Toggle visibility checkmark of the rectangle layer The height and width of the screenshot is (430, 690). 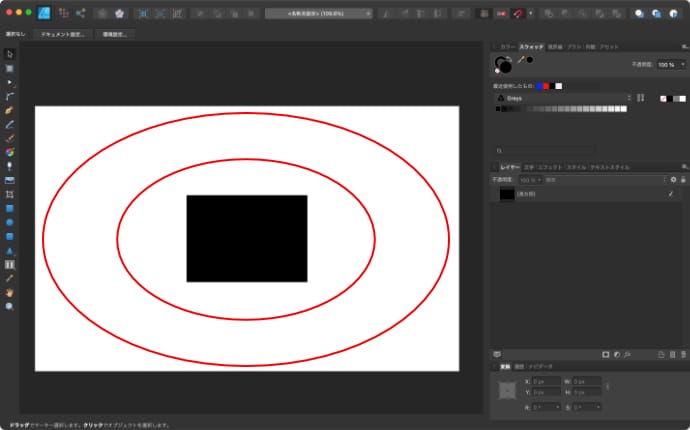pos(670,194)
